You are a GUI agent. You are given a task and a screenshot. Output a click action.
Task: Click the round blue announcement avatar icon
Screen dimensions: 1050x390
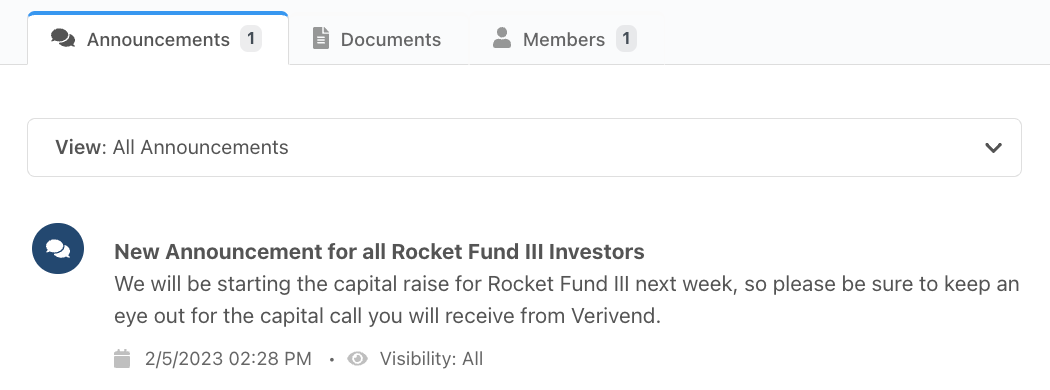[x=58, y=249]
